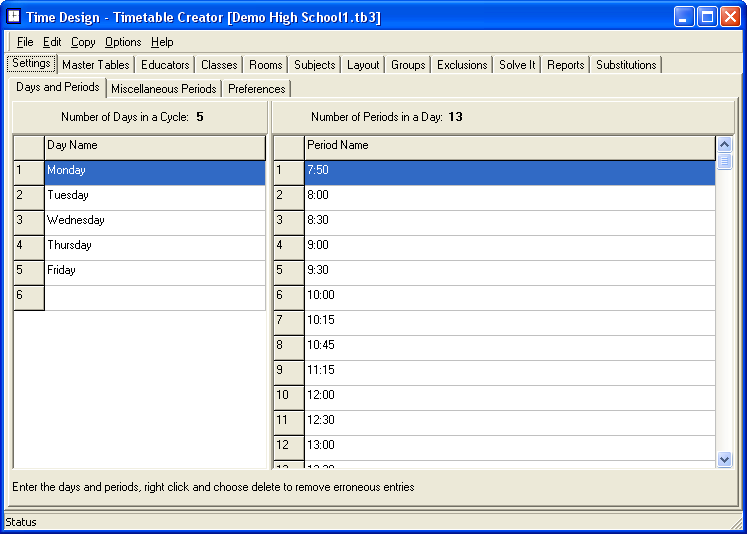Open the Solve It tab
This screenshot has width=747, height=534.
(x=517, y=65)
